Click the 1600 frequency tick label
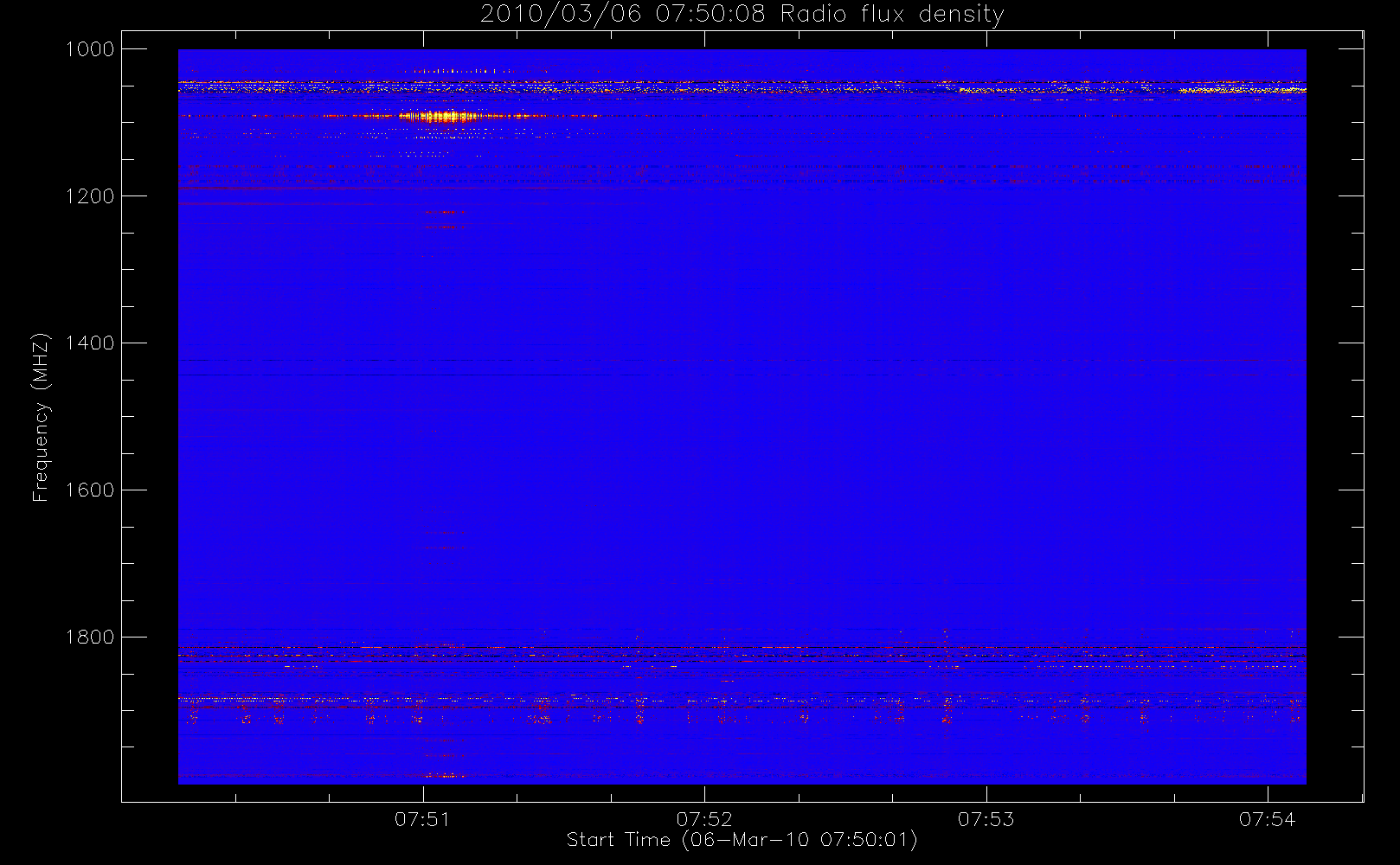Viewport: 1400px width, 865px height. [x=90, y=490]
